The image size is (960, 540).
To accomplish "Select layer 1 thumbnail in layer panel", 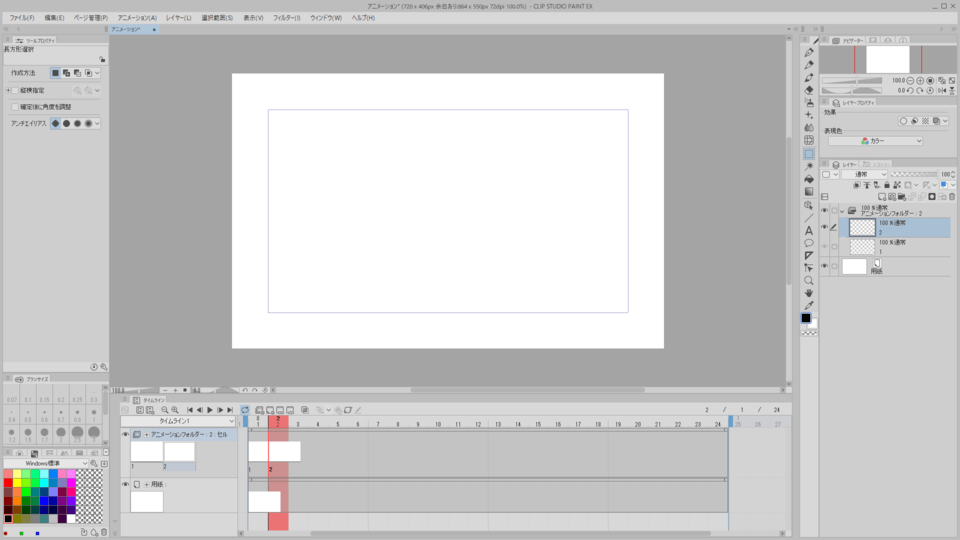I will (x=862, y=247).
